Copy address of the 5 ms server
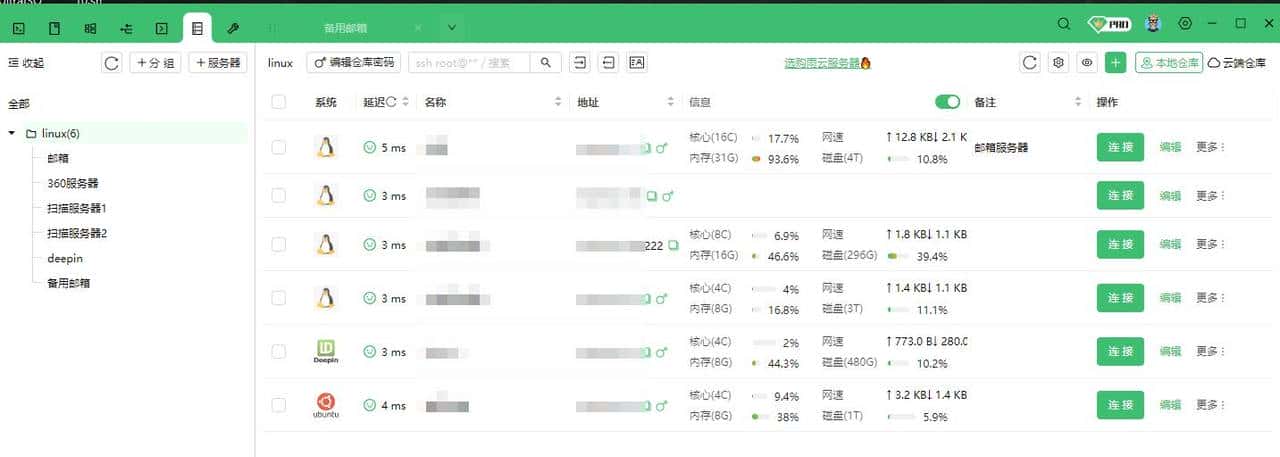Viewport: 1280px width, 457px height. pyautogui.click(x=647, y=148)
